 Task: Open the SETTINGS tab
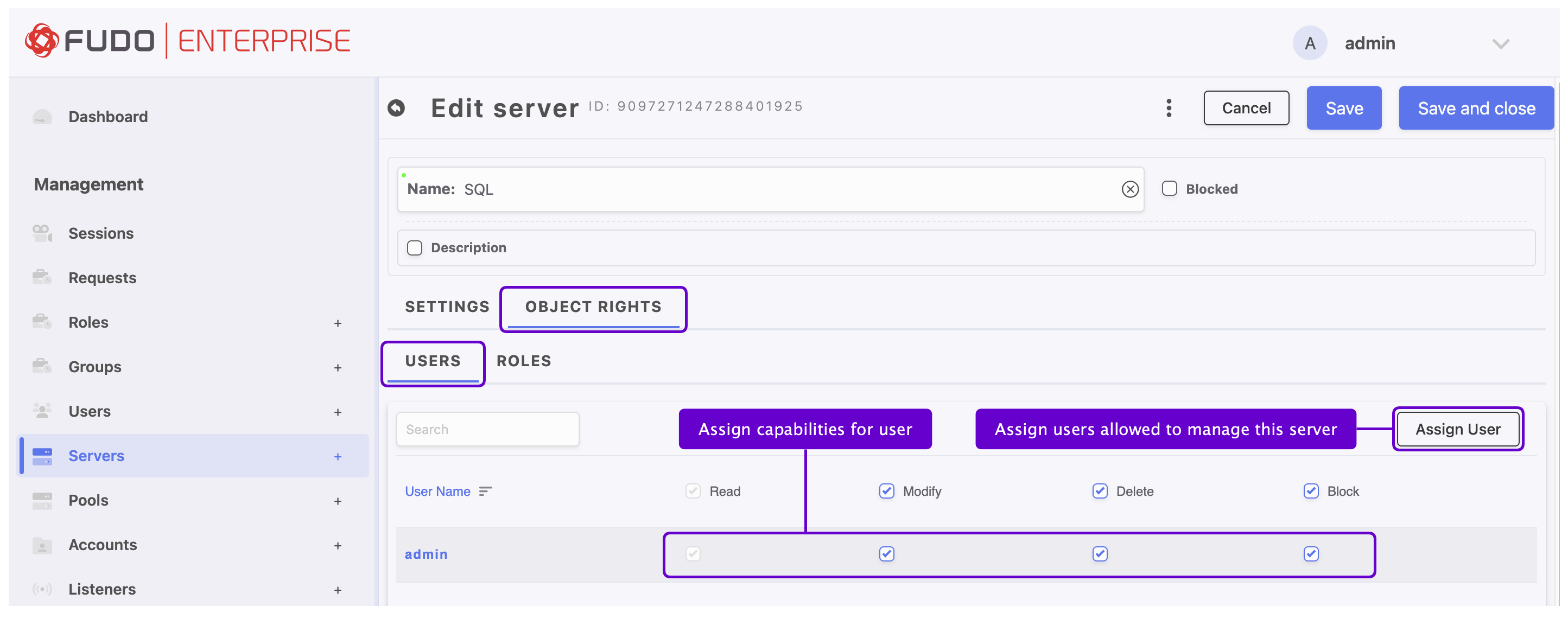pos(447,307)
